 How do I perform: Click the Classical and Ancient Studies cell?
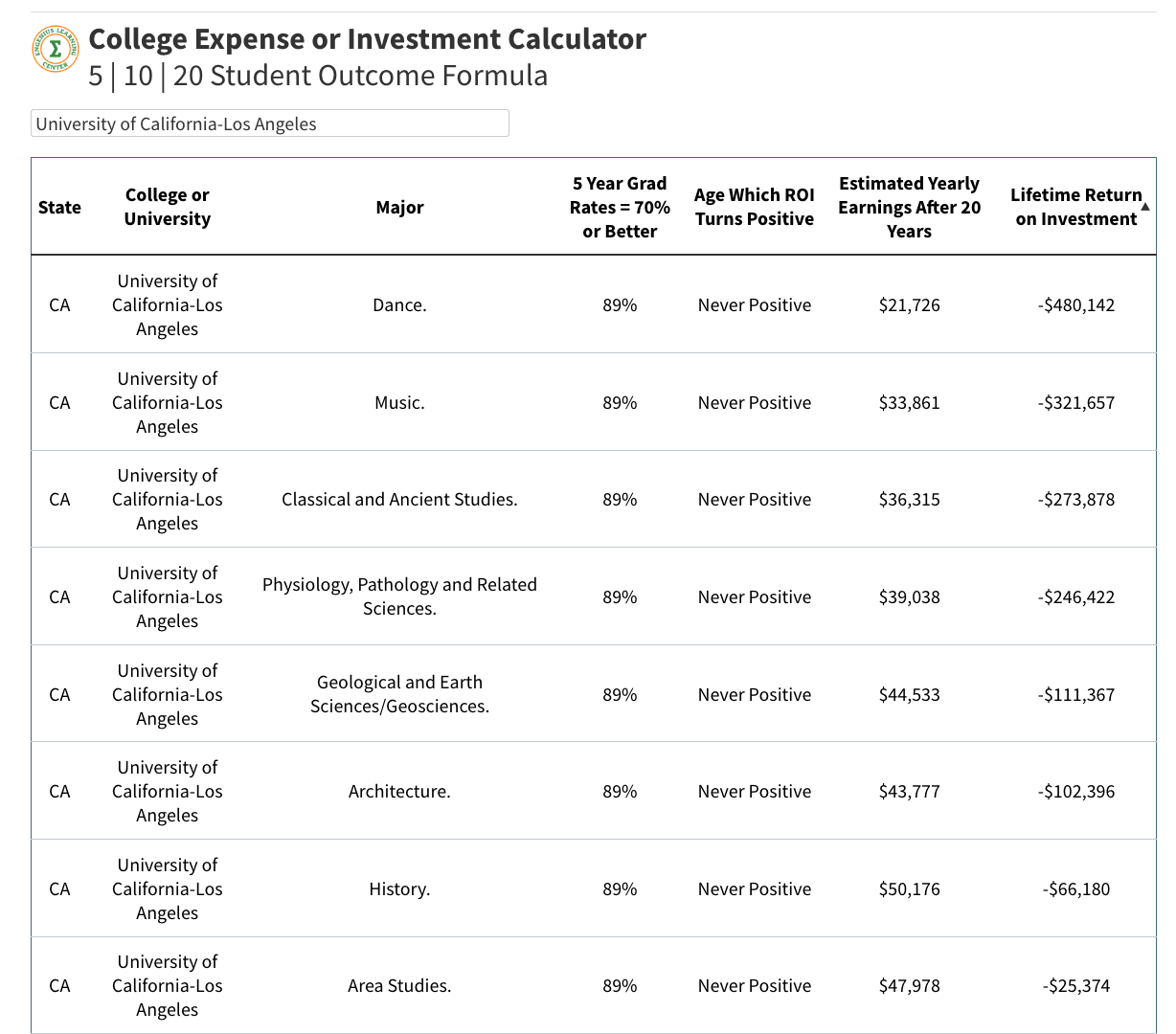(x=399, y=500)
